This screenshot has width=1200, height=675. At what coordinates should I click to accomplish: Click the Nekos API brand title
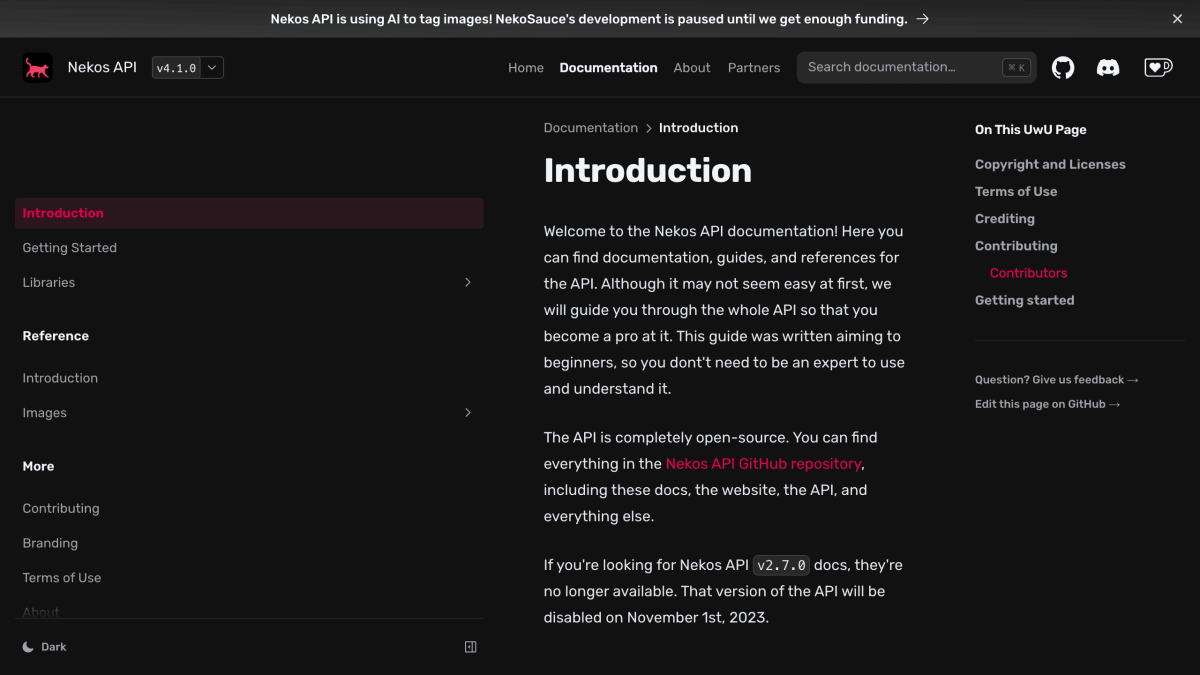pos(102,67)
